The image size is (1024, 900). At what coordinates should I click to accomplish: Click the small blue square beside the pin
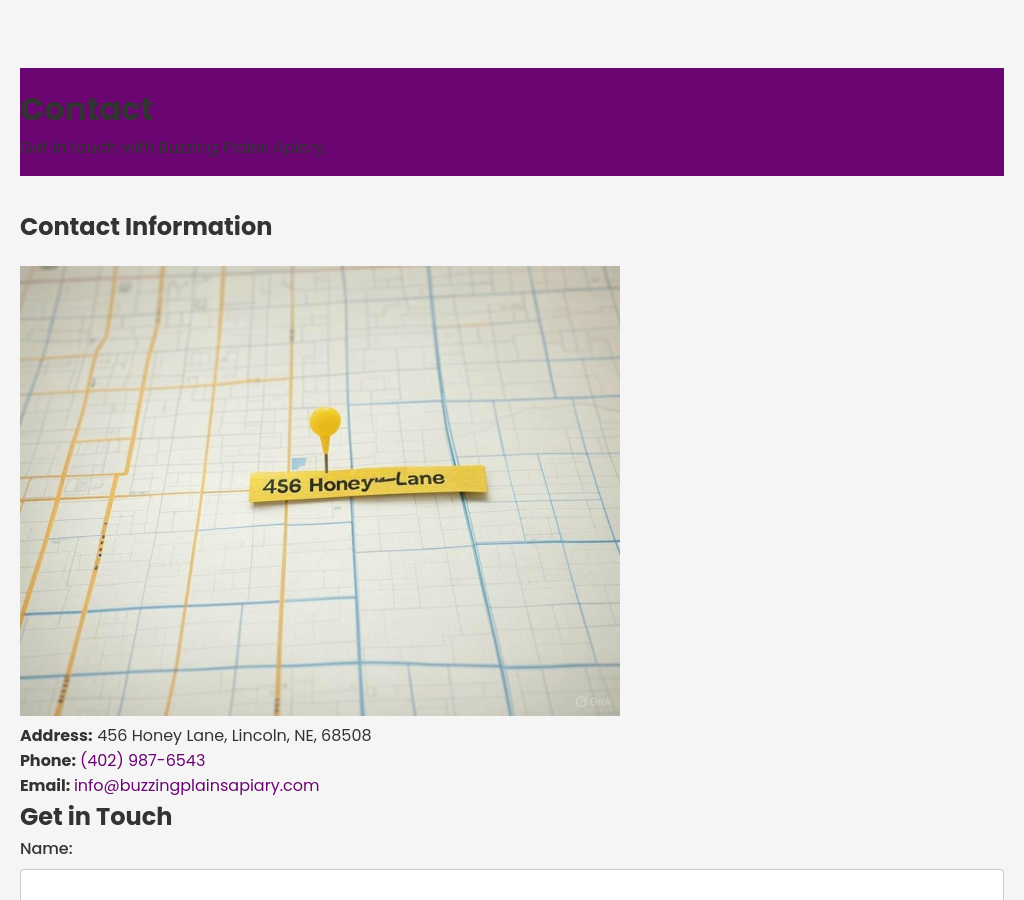298,464
